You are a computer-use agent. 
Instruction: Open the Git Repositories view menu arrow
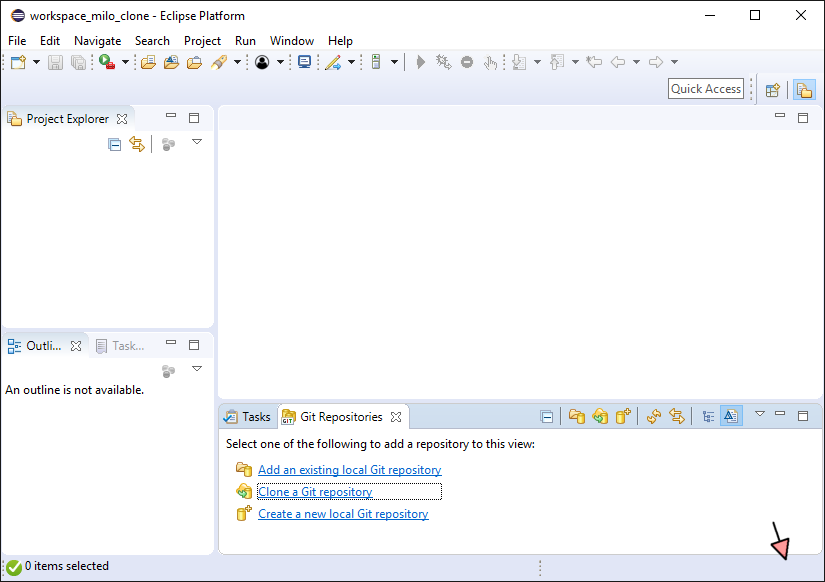(x=759, y=414)
